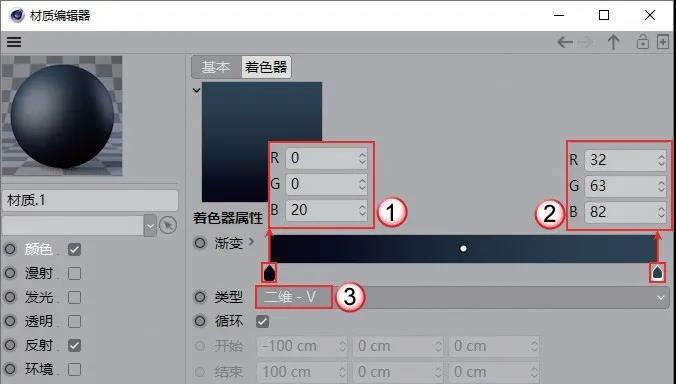The width and height of the screenshot is (676, 384).
Task: Enable the 环境 channel checkbox
Action: click(75, 369)
